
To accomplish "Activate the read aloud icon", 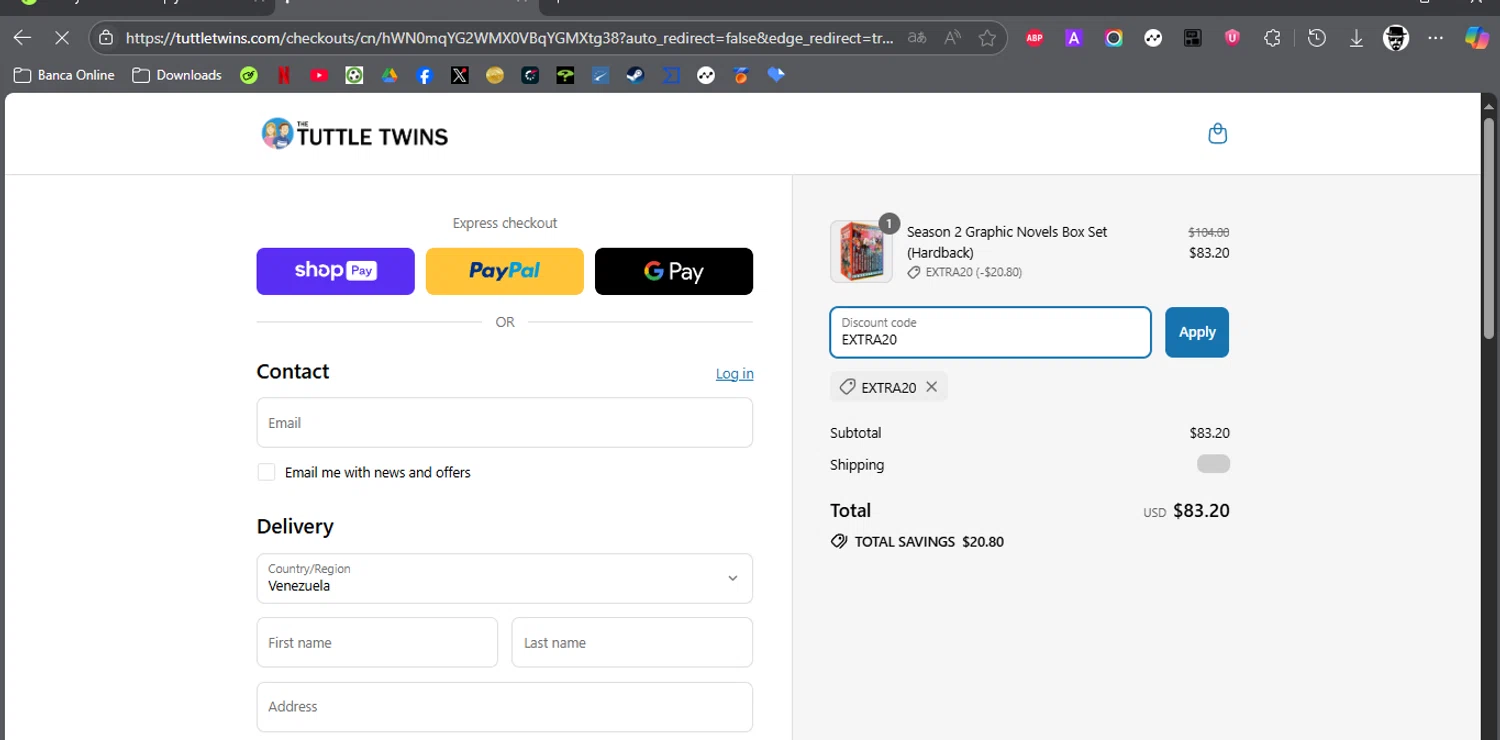I will 952,38.
